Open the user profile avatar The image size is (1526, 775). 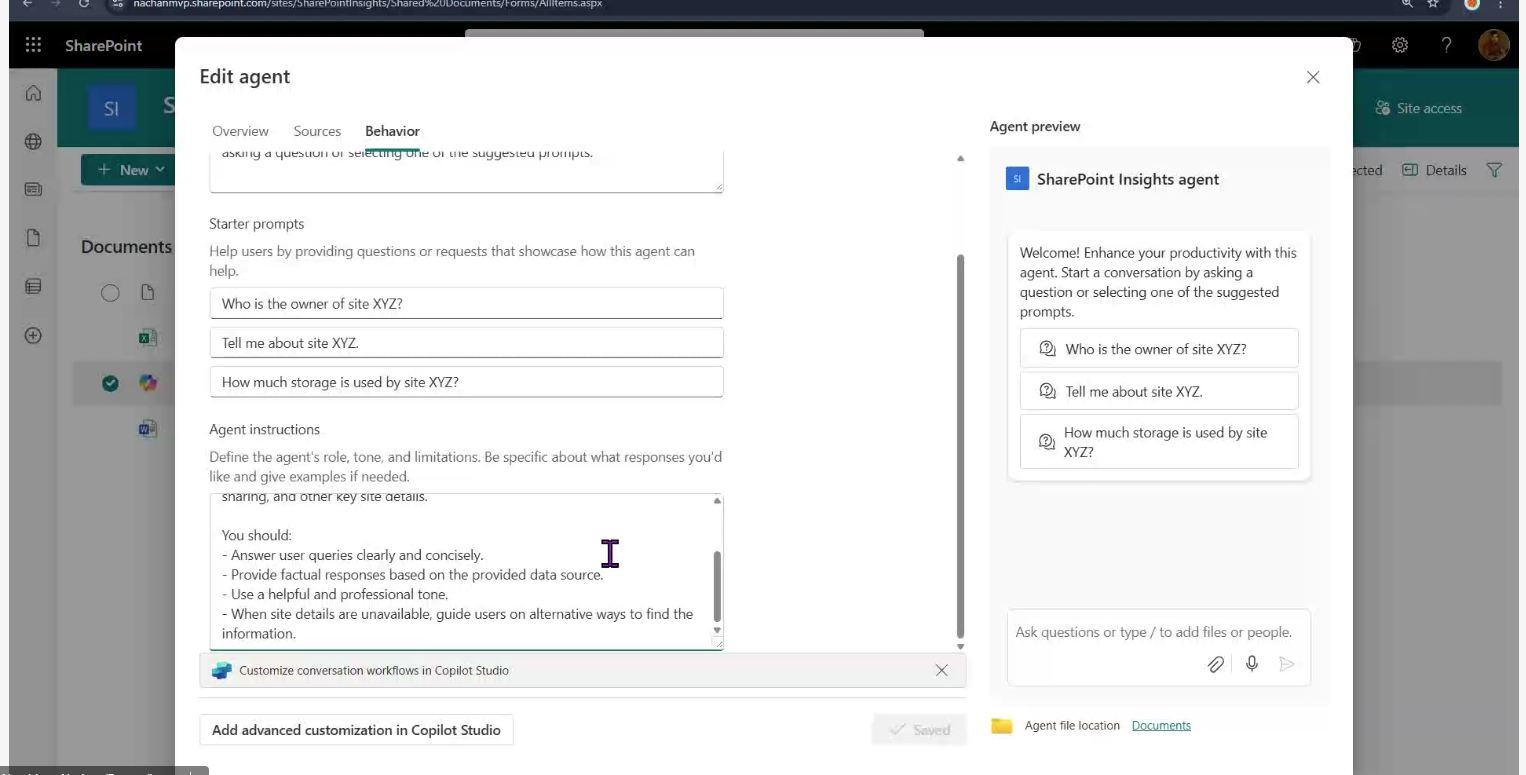click(1493, 45)
